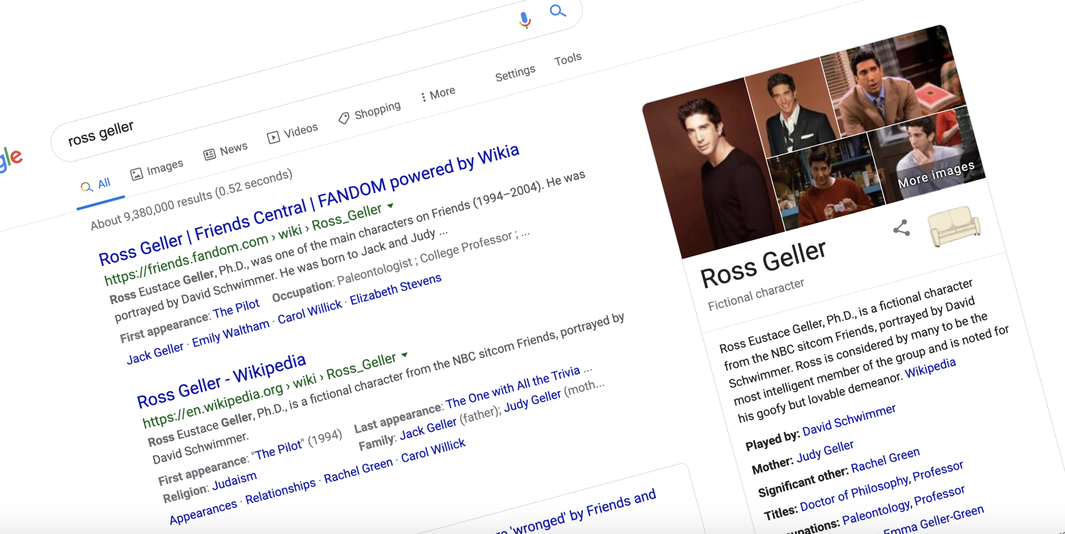Click the About 9,380,000 results text
The image size is (1065, 534).
tap(191, 200)
